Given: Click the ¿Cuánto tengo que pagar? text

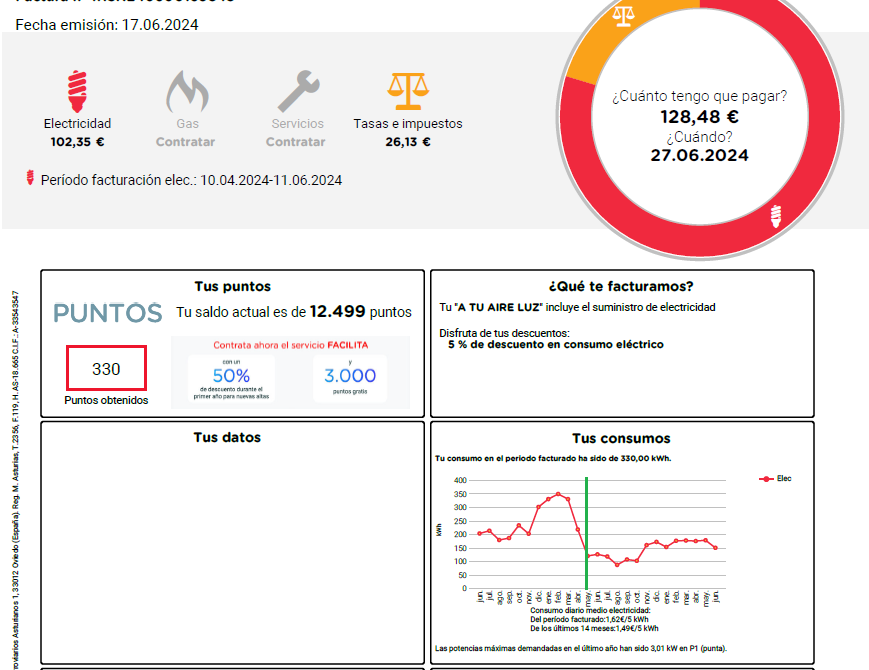Looking at the screenshot, I should (699, 96).
